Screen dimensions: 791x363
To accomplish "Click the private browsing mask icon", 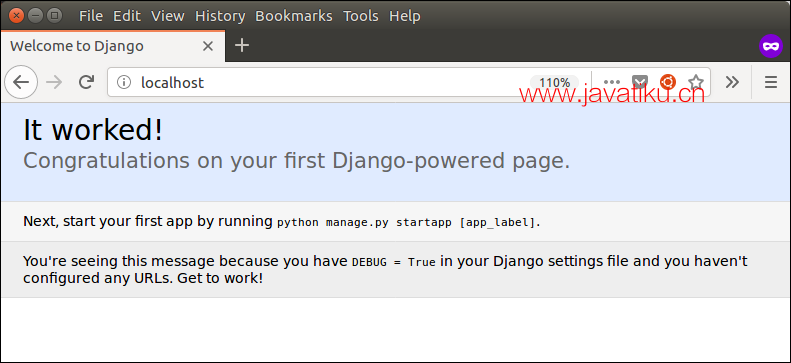I will [x=771, y=46].
